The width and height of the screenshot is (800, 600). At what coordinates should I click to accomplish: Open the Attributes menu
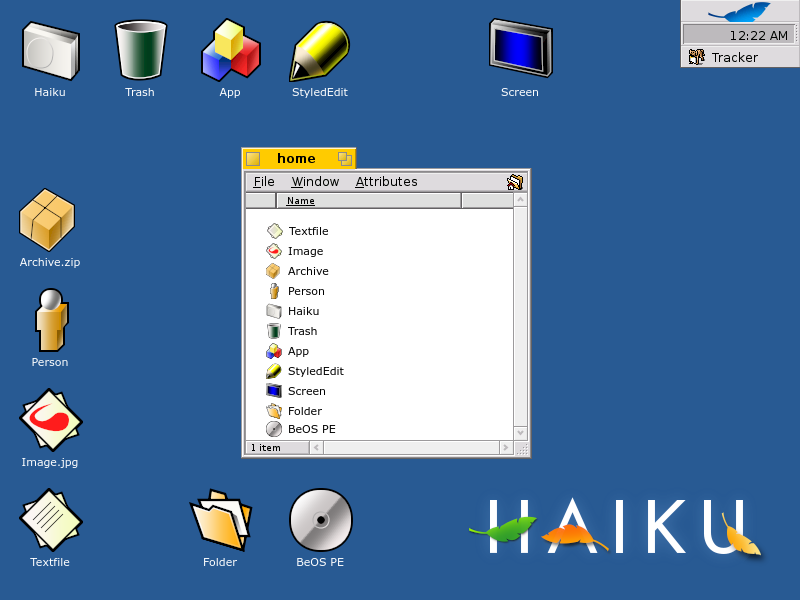[x=386, y=182]
